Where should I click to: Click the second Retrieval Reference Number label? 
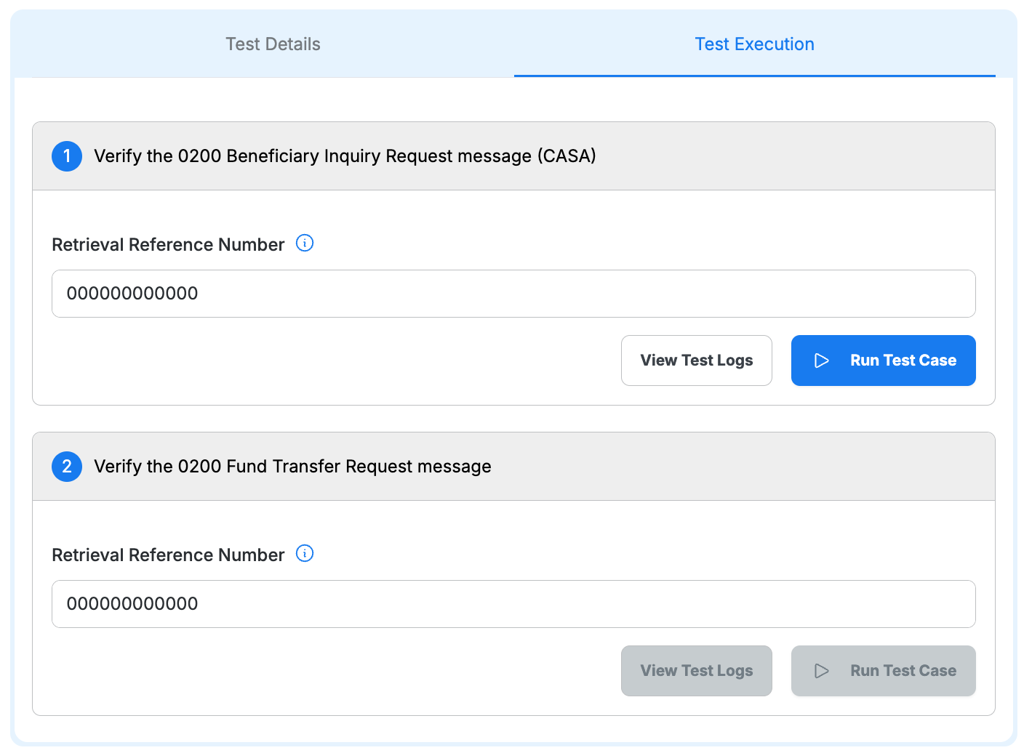pos(171,554)
